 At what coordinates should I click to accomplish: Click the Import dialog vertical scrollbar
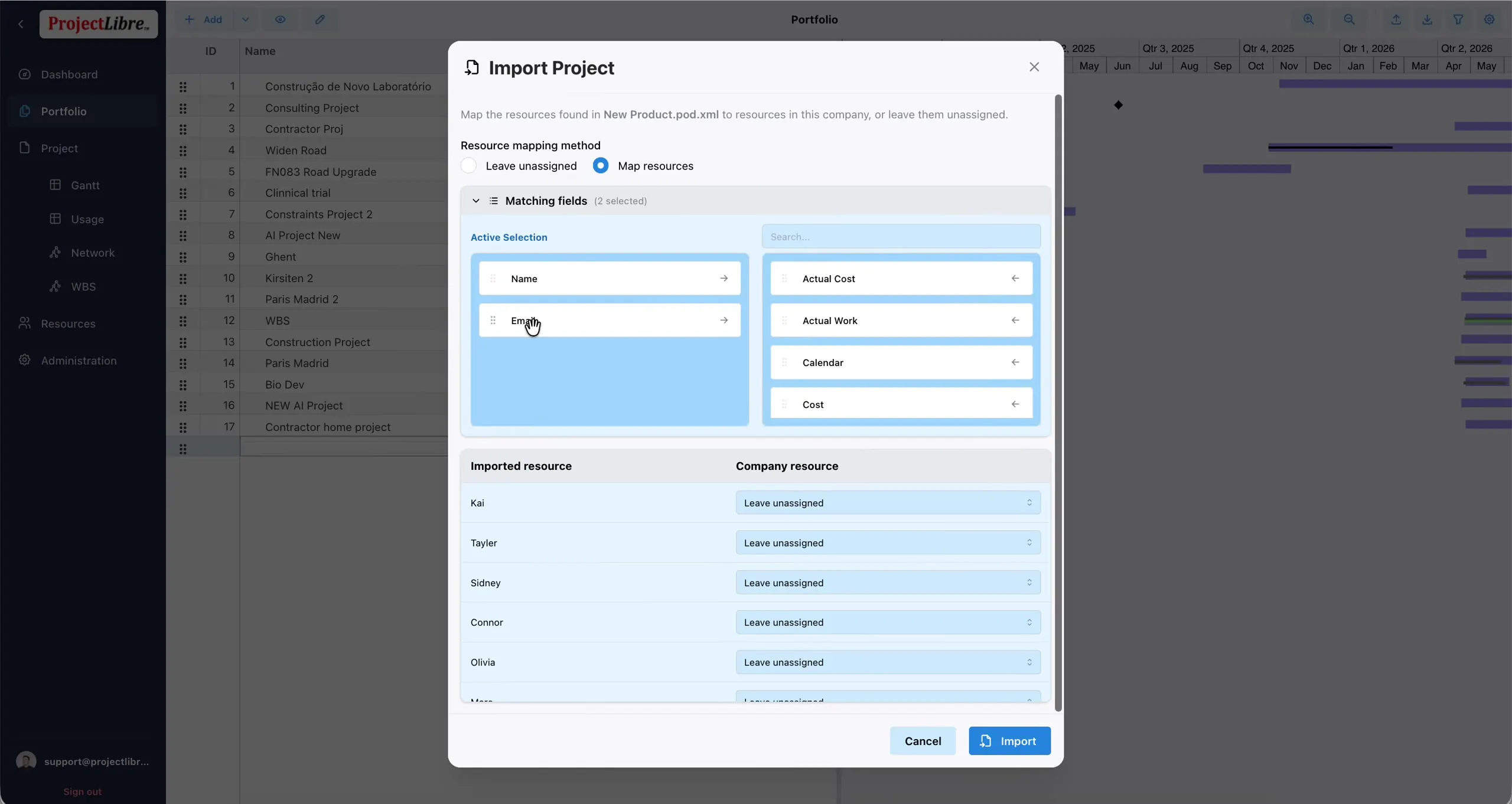click(1058, 403)
